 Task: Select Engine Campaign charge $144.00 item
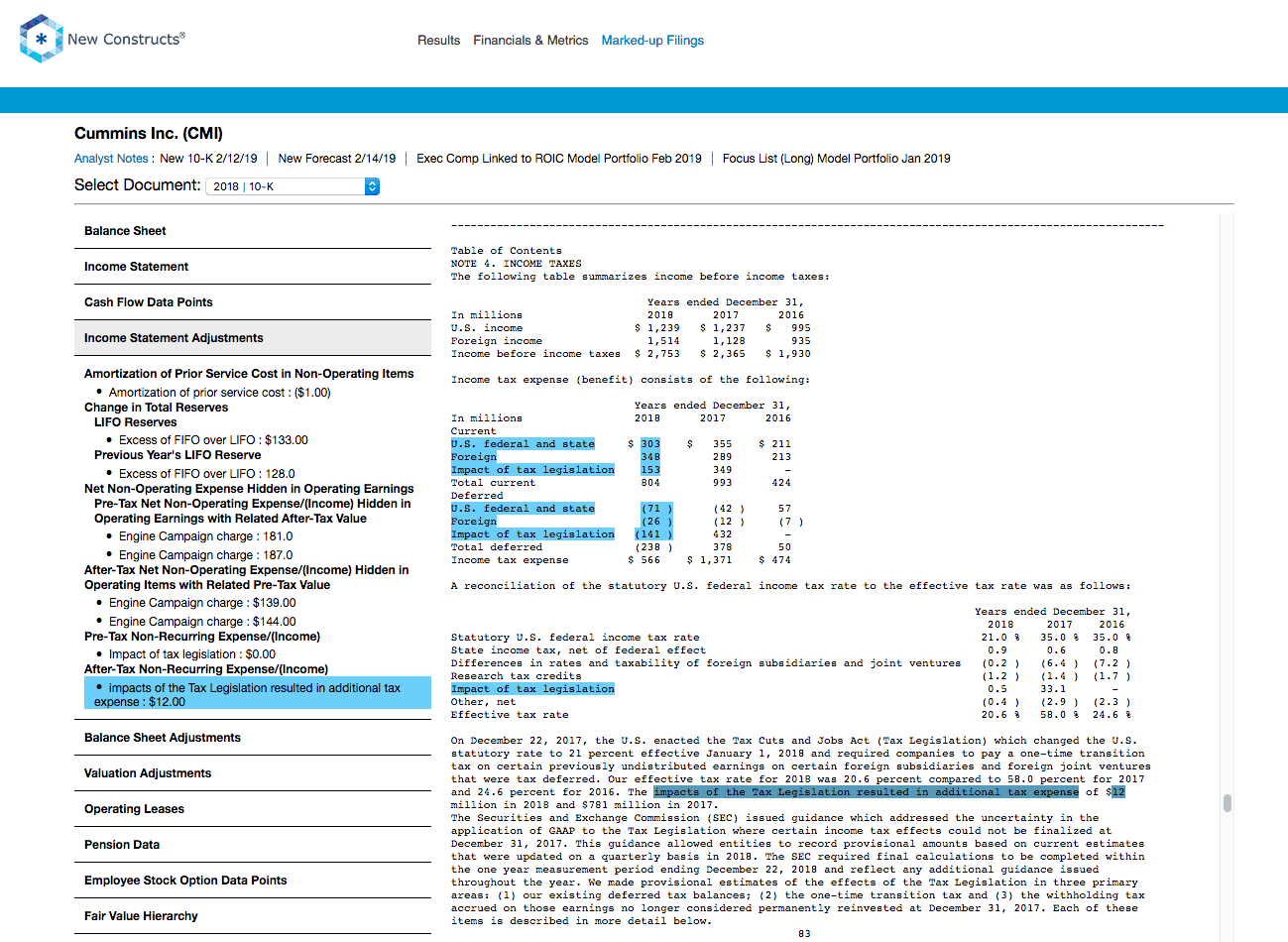[202, 622]
